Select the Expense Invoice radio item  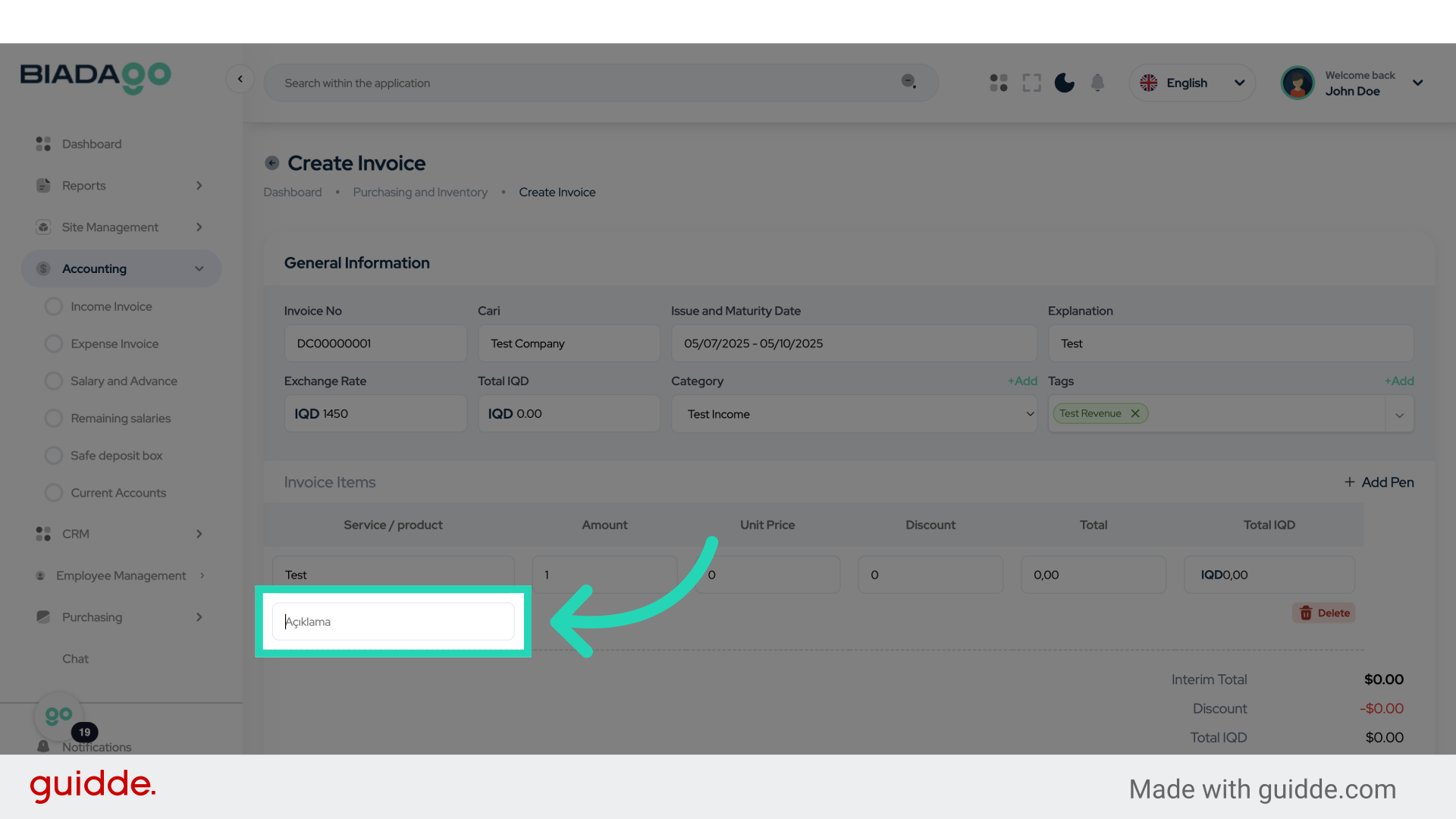point(54,344)
